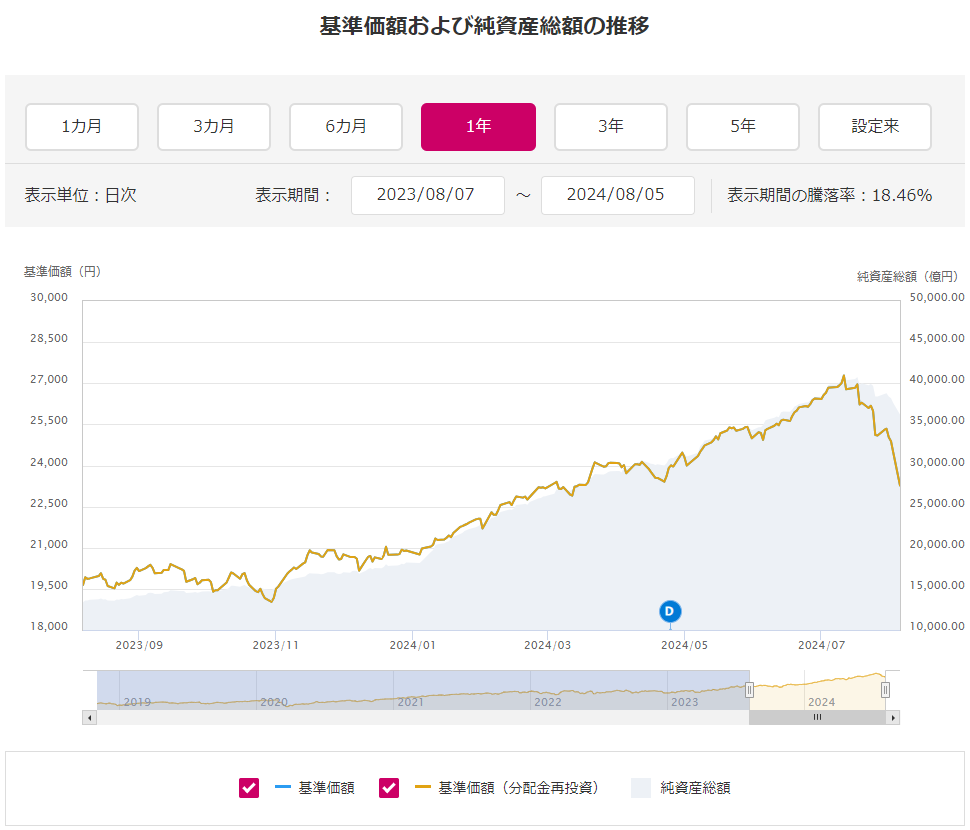Screen dimensions: 970x830
Task: Select the 1カ月 period tab
Action: (x=82, y=127)
